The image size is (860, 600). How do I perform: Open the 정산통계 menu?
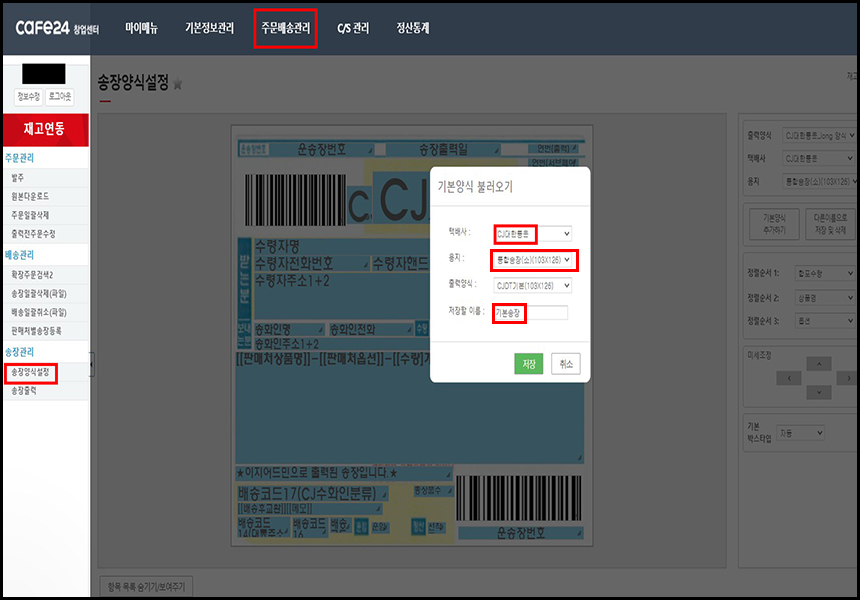pos(413,28)
